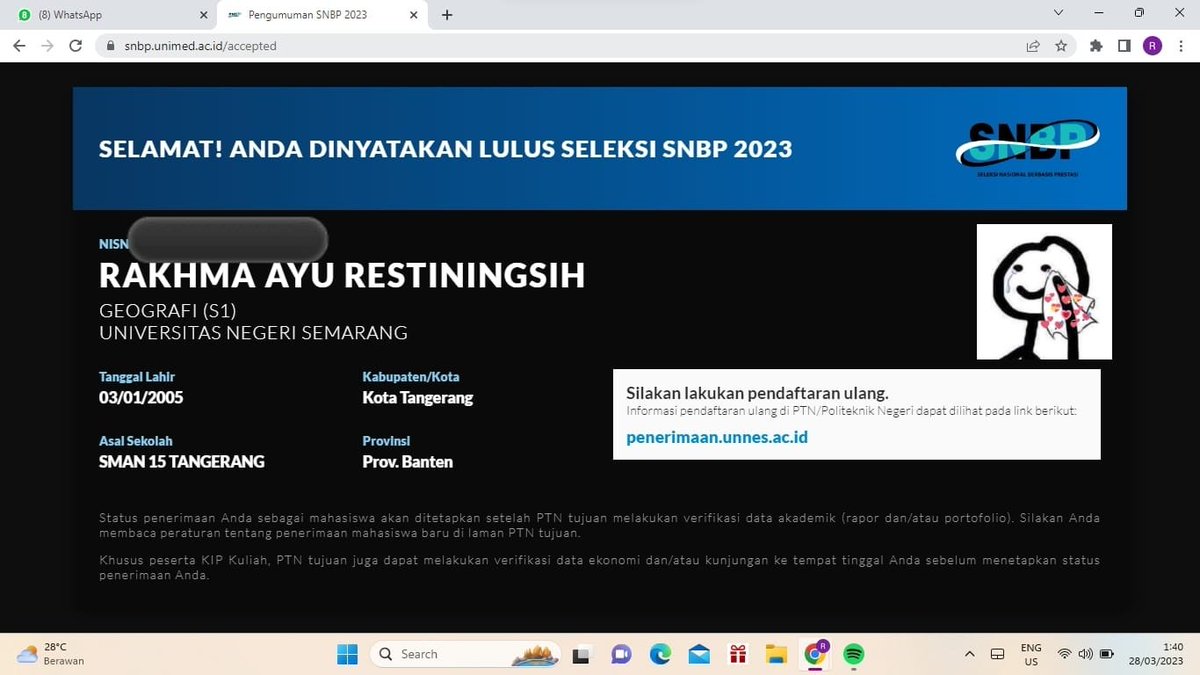Click the volume speaker tray icon
This screenshot has height=675, width=1200.
pos(1086,654)
